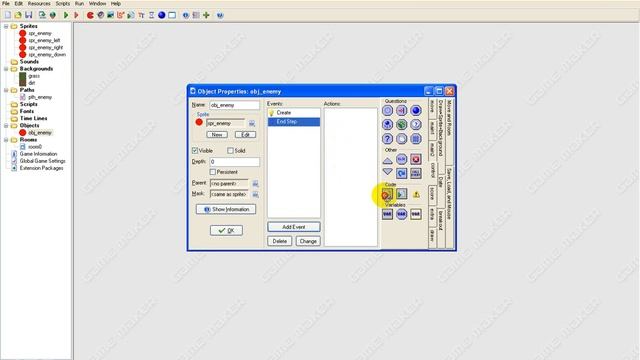Select the Comment action warning icon
The image size is (640, 360).
416,194
